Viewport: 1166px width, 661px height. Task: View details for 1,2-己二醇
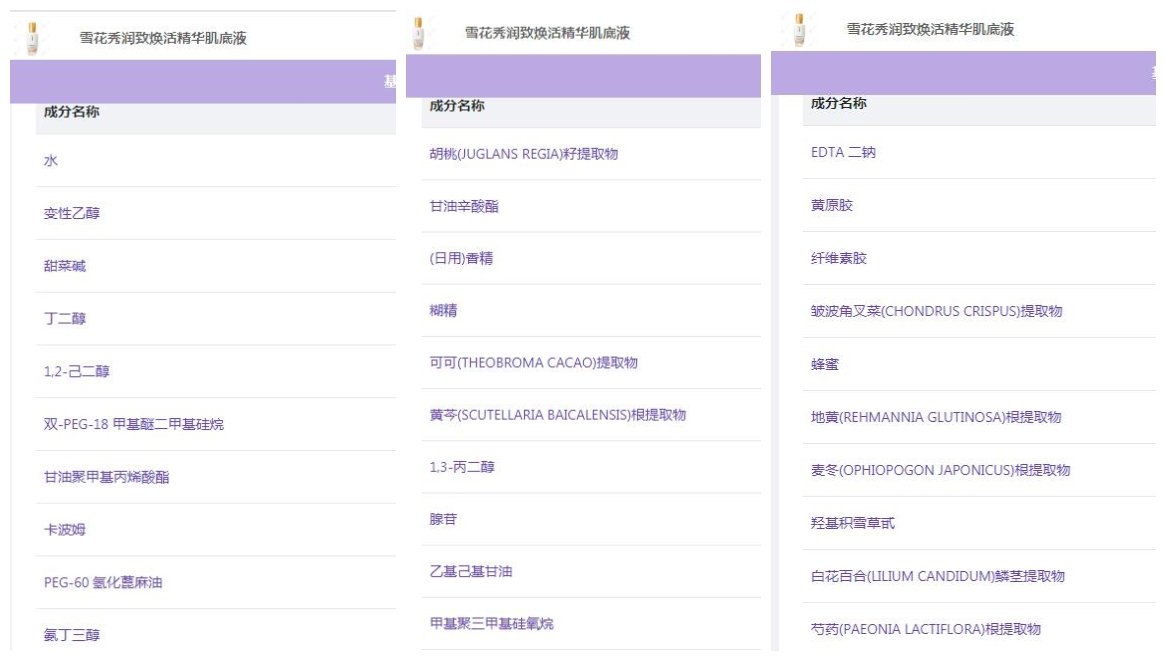tap(77, 372)
